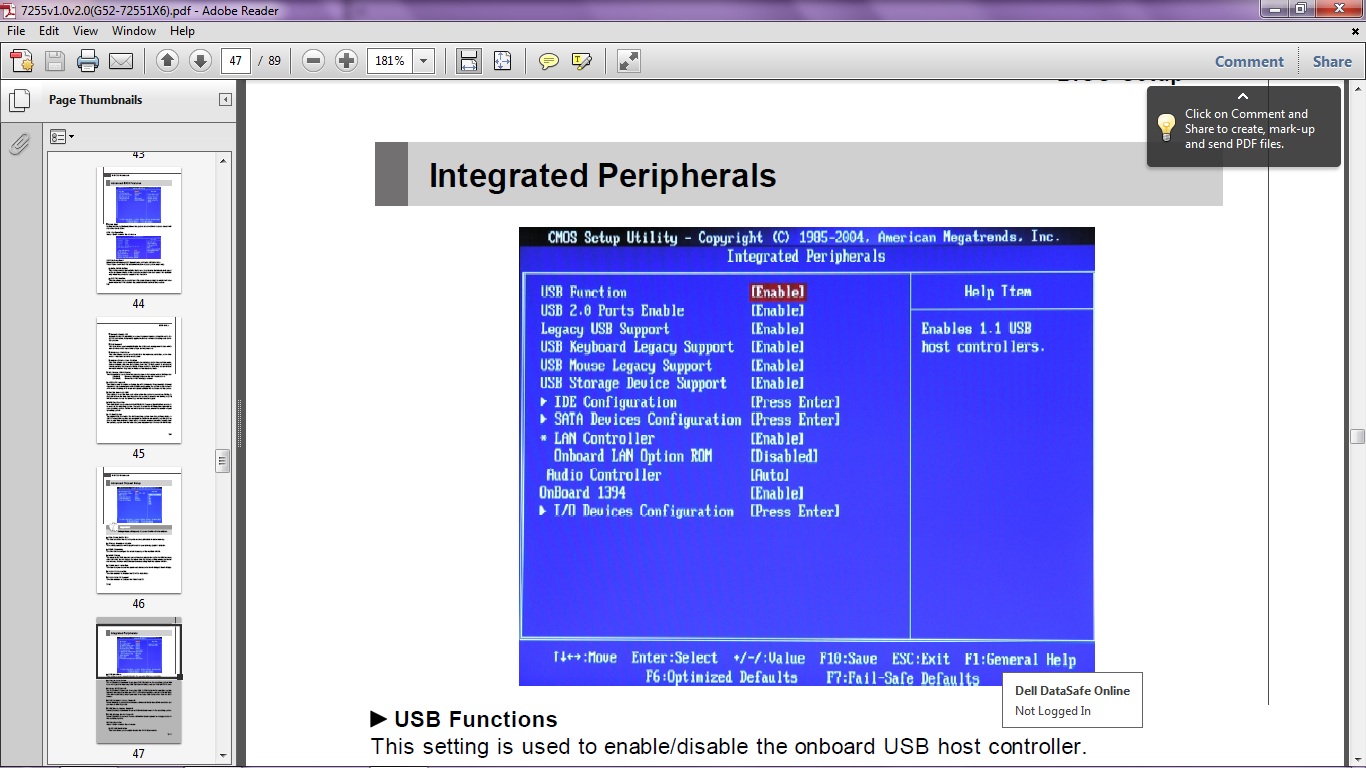
Task: Click the Dell DataSafe Online popup
Action: (x=1072, y=700)
